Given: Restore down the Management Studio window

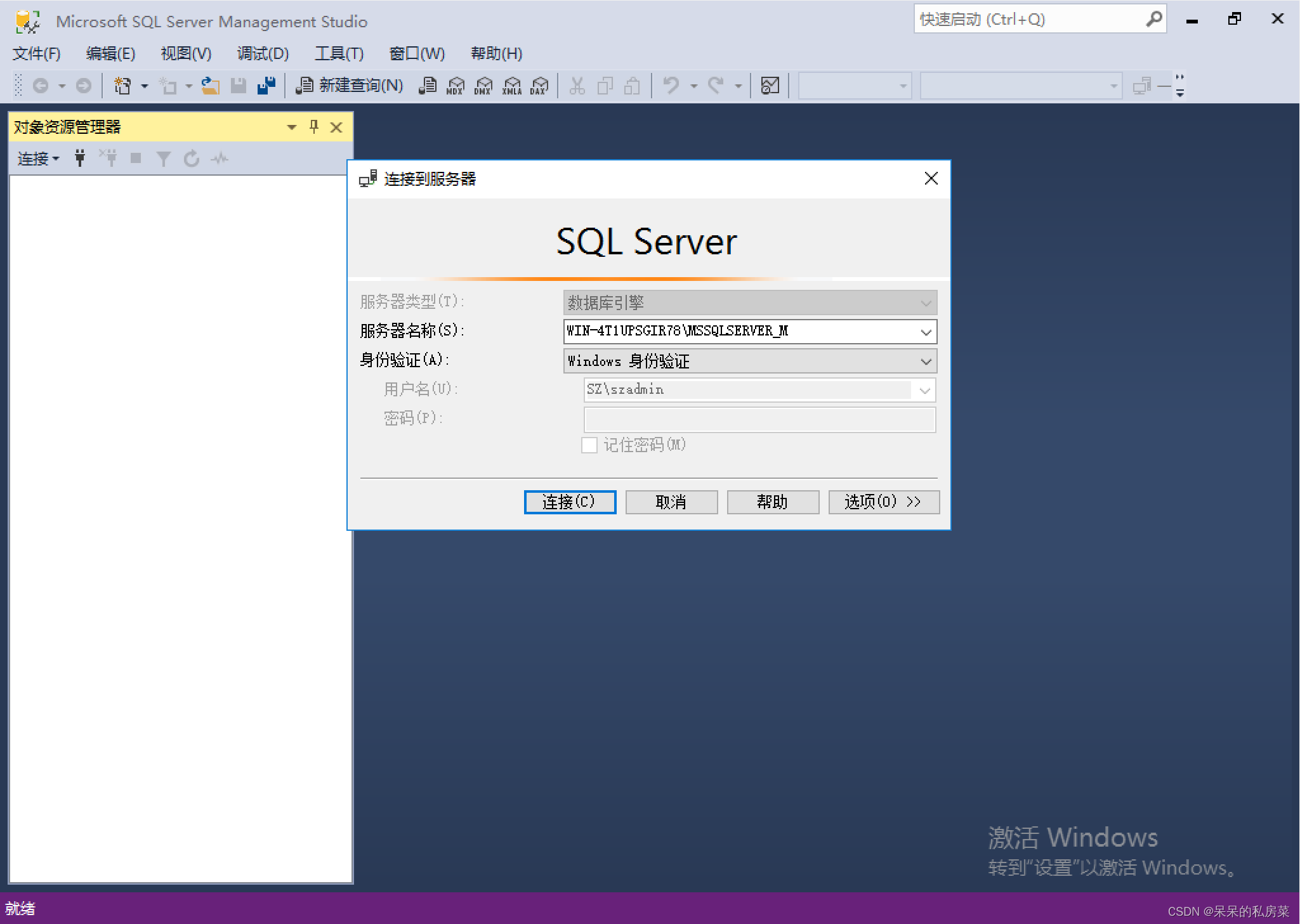Looking at the screenshot, I should [1235, 19].
